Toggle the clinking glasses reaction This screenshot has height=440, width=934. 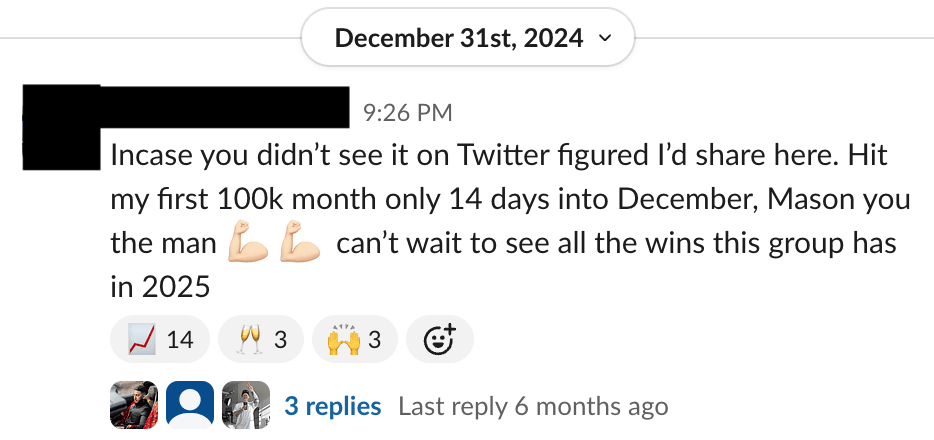tap(261, 340)
